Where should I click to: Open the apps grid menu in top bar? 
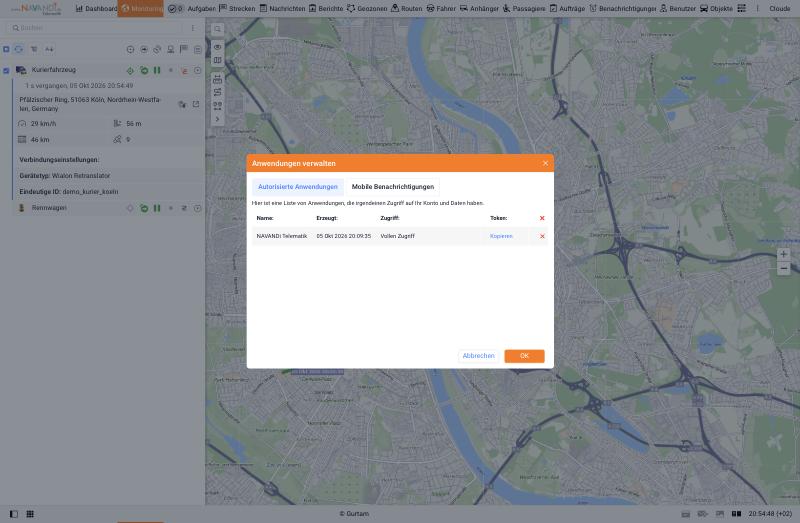(741, 8)
